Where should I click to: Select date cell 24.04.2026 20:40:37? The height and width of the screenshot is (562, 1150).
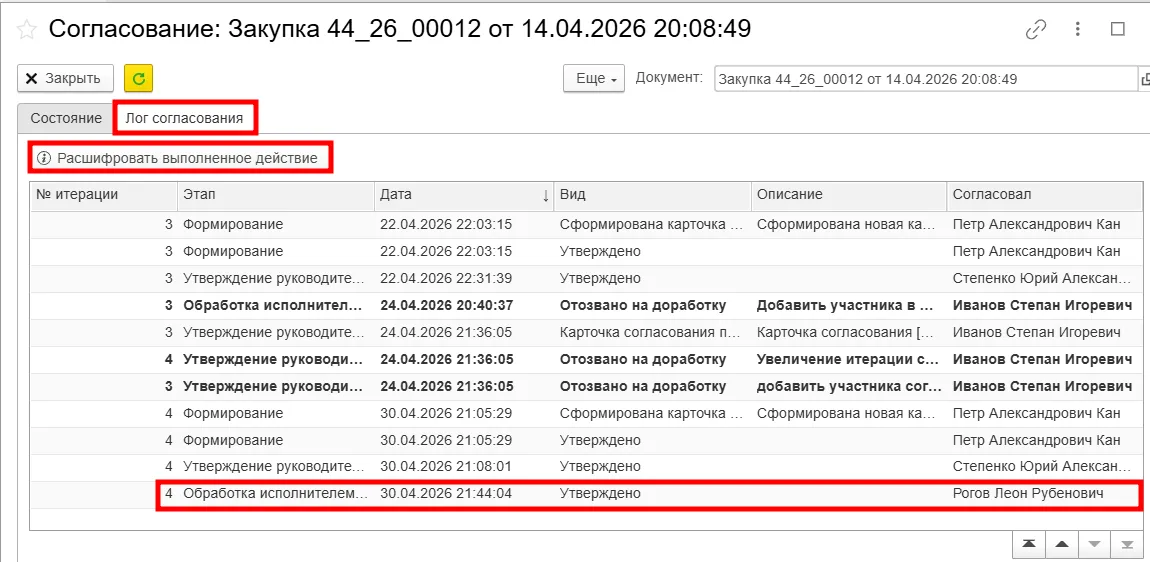[464, 305]
